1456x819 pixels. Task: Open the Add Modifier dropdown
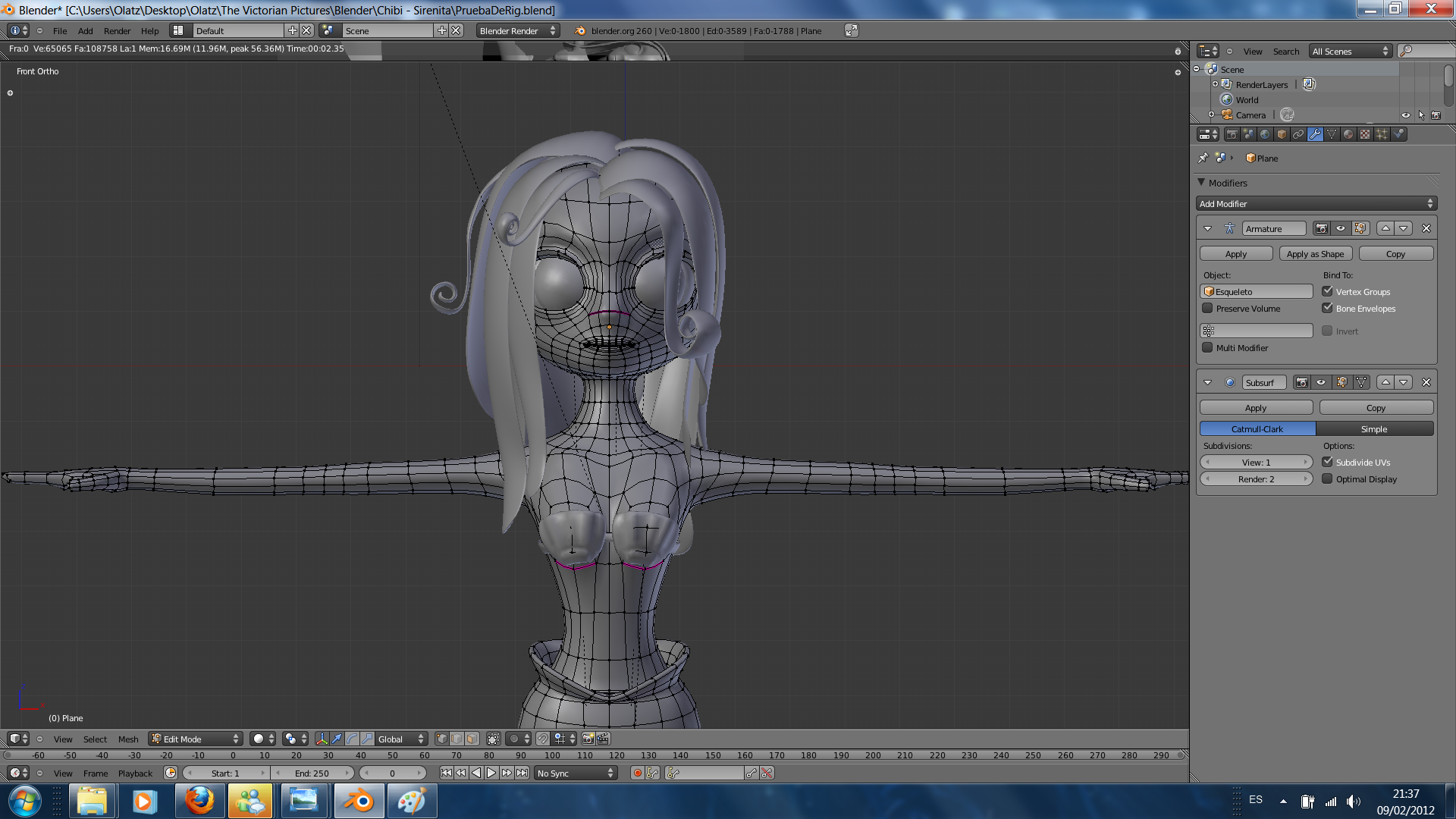pyautogui.click(x=1316, y=204)
